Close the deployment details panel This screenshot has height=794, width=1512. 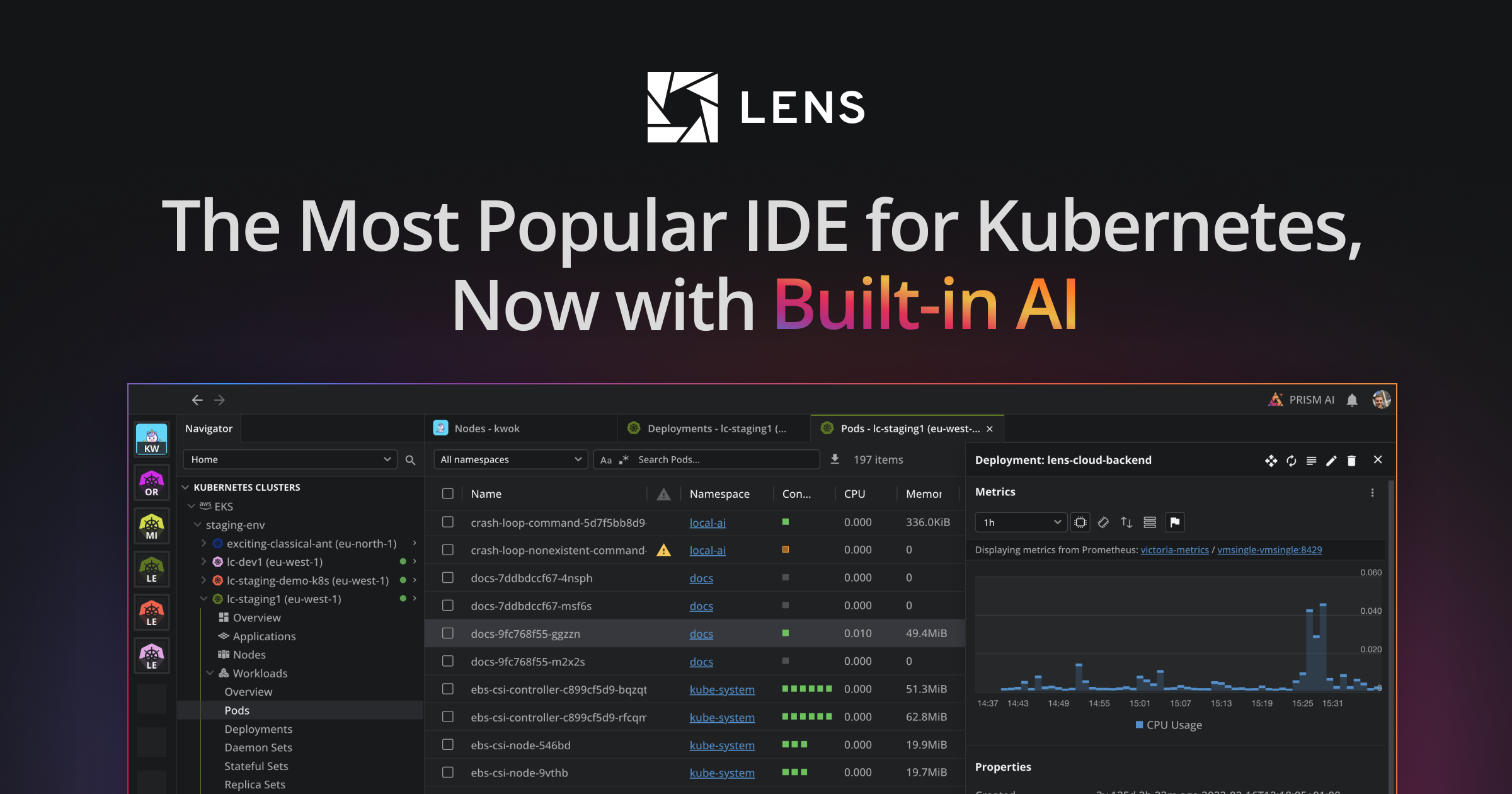click(1378, 460)
